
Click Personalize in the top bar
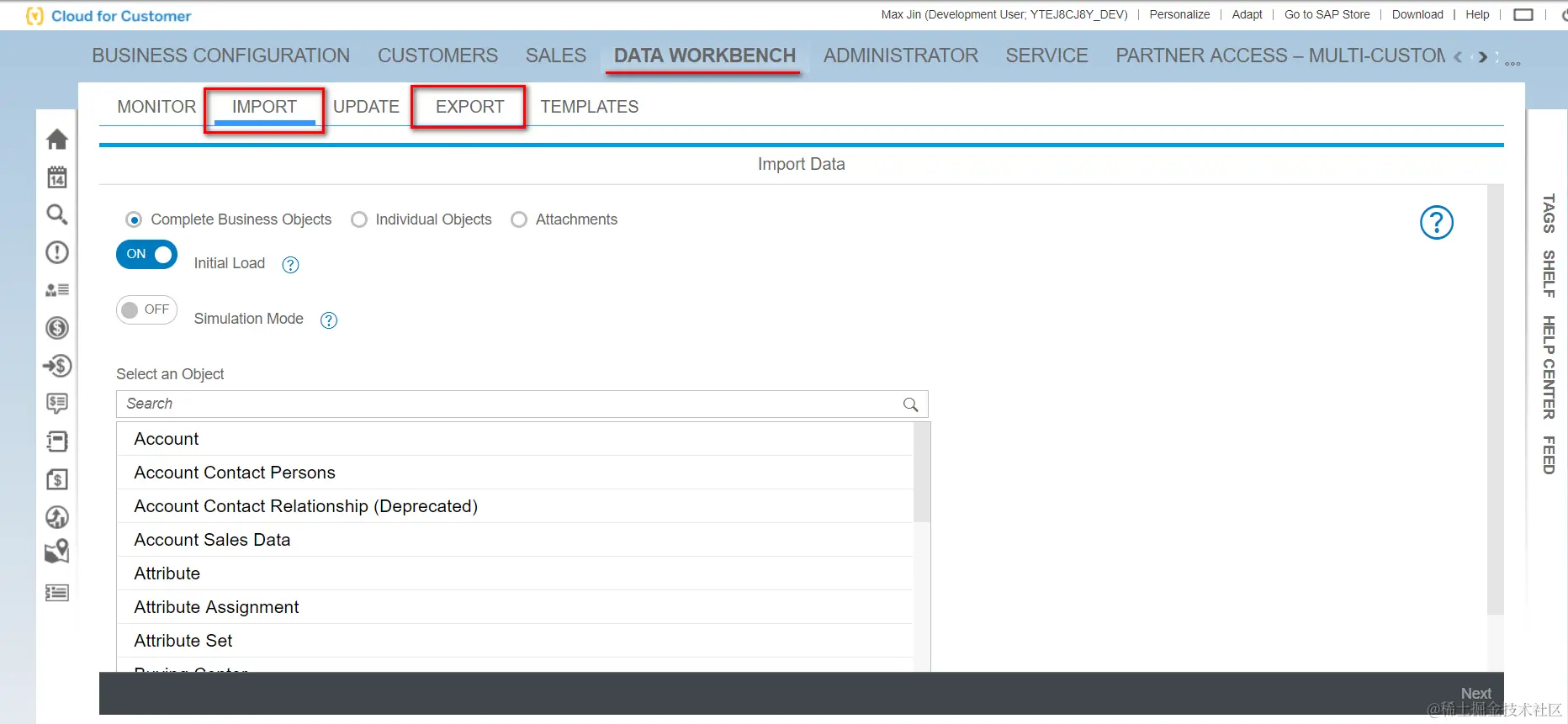click(1179, 14)
